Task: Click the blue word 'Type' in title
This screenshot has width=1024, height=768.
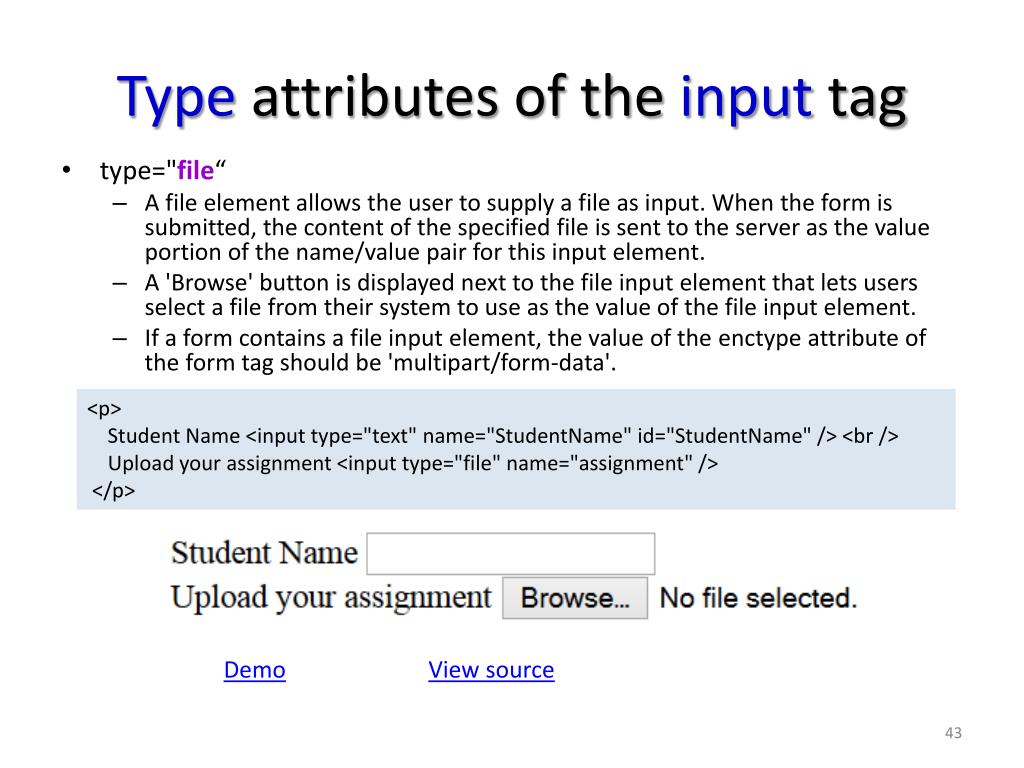Action: [x=177, y=100]
